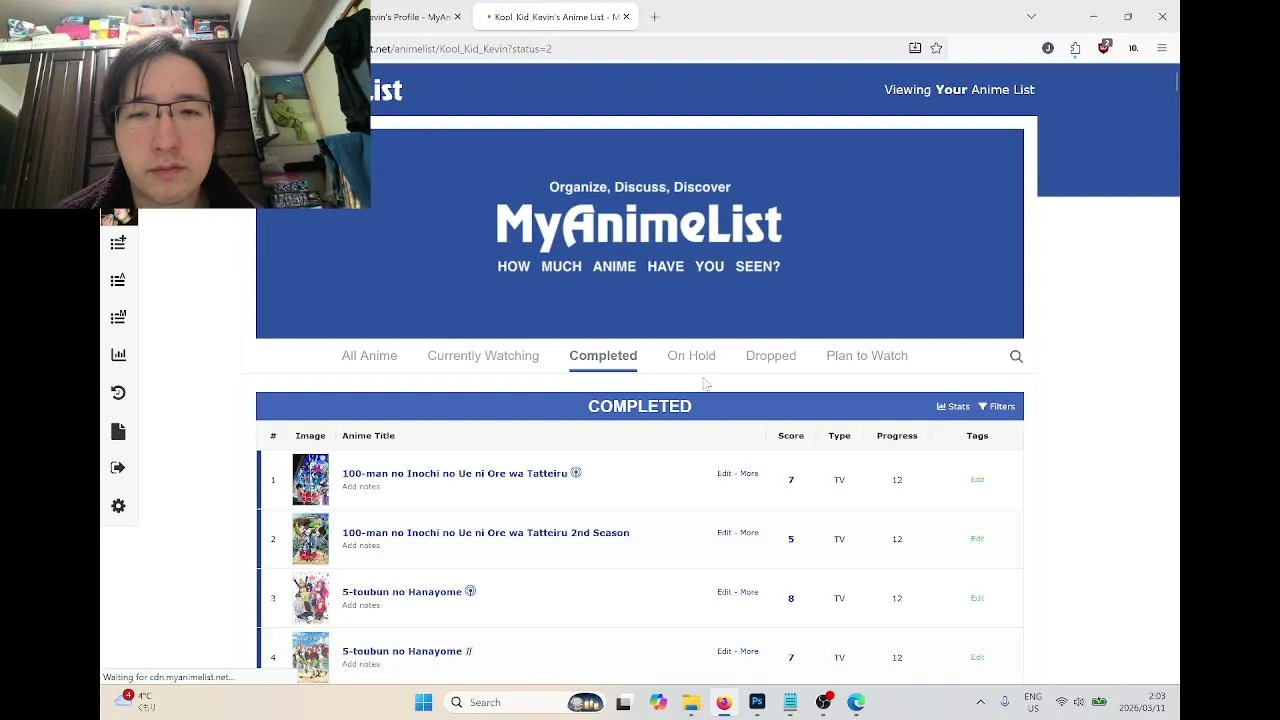The height and width of the screenshot is (720, 1280).
Task: Switch to the Plan to Watch tab
Action: pos(867,356)
